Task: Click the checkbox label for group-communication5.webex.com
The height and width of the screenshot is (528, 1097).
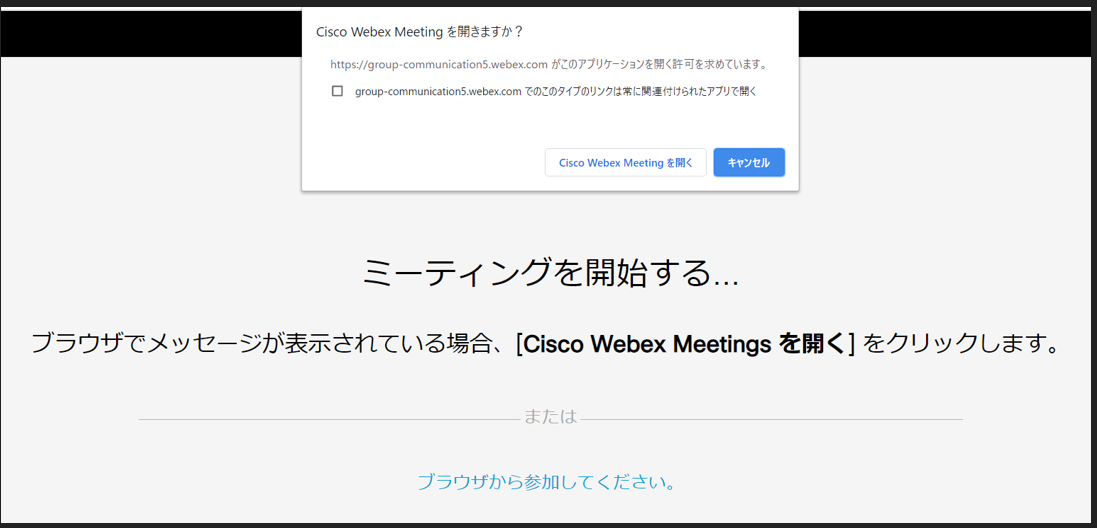Action: [x=556, y=91]
